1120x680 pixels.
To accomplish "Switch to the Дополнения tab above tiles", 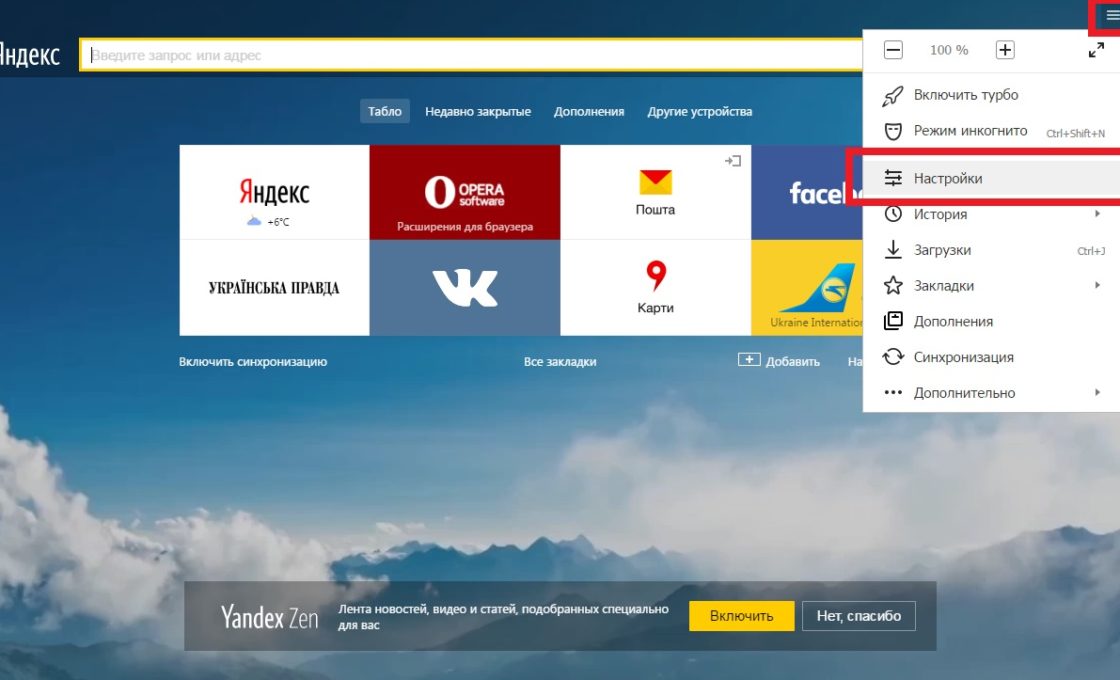I will coord(589,111).
